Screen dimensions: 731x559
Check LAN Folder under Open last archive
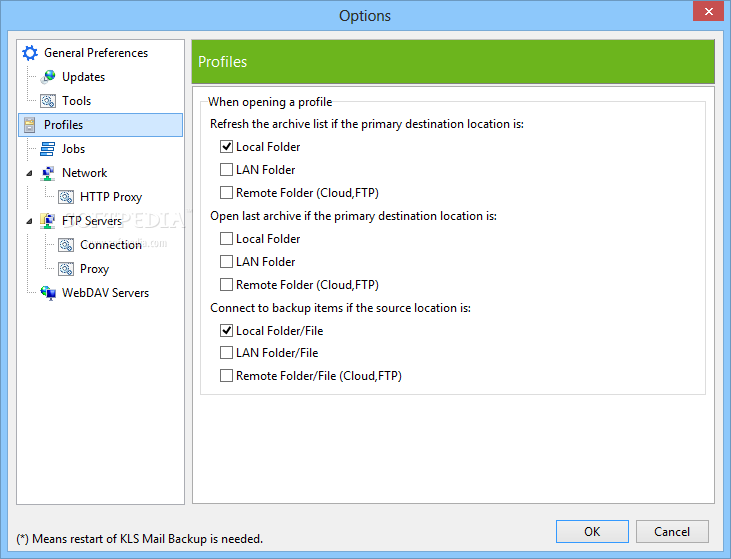pyautogui.click(x=226, y=261)
